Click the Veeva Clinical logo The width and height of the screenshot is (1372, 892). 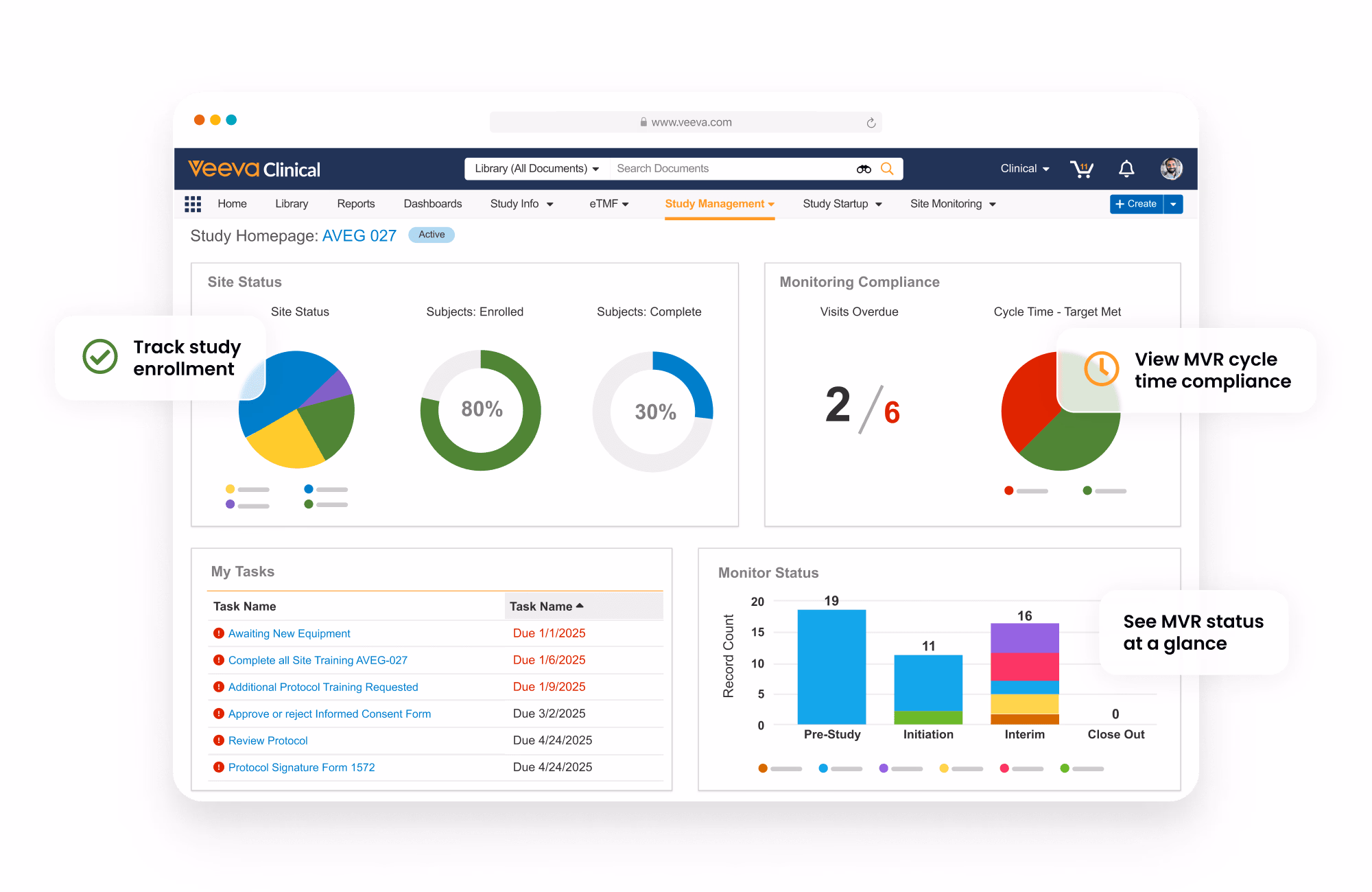tap(252, 169)
